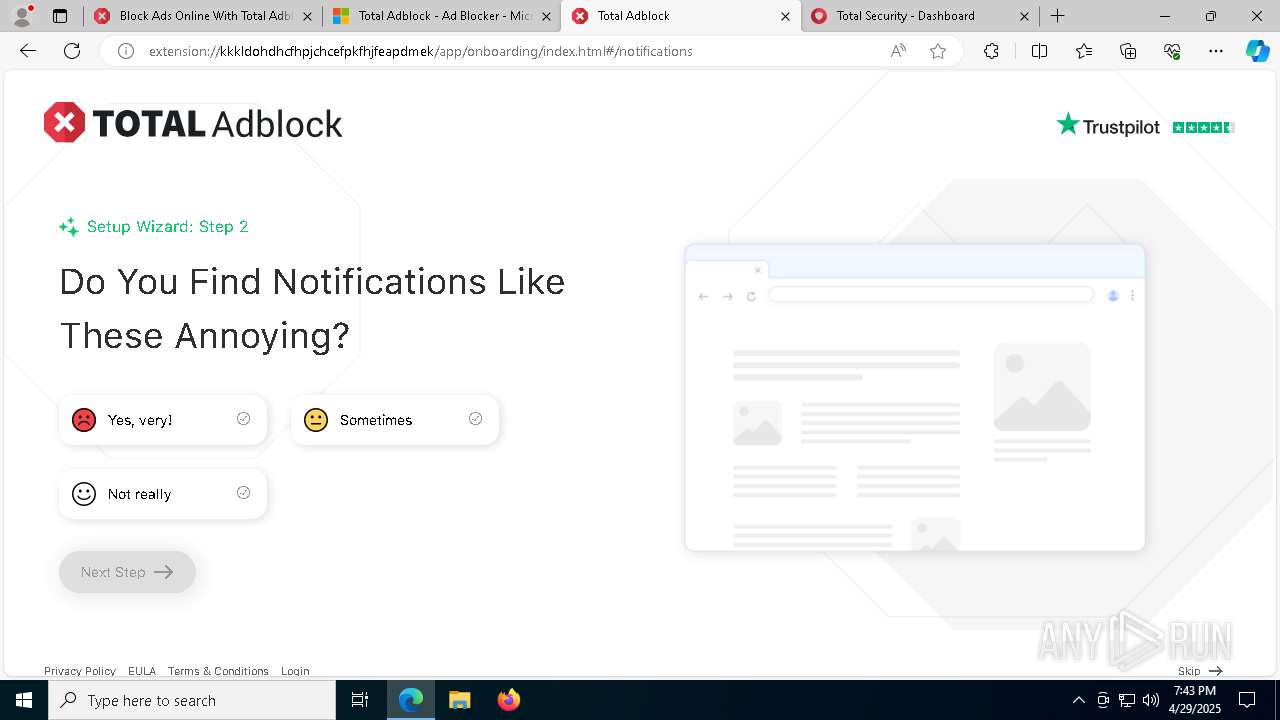Viewport: 1280px width, 720px height.
Task: Open Windows notification center
Action: [x=1247, y=700]
